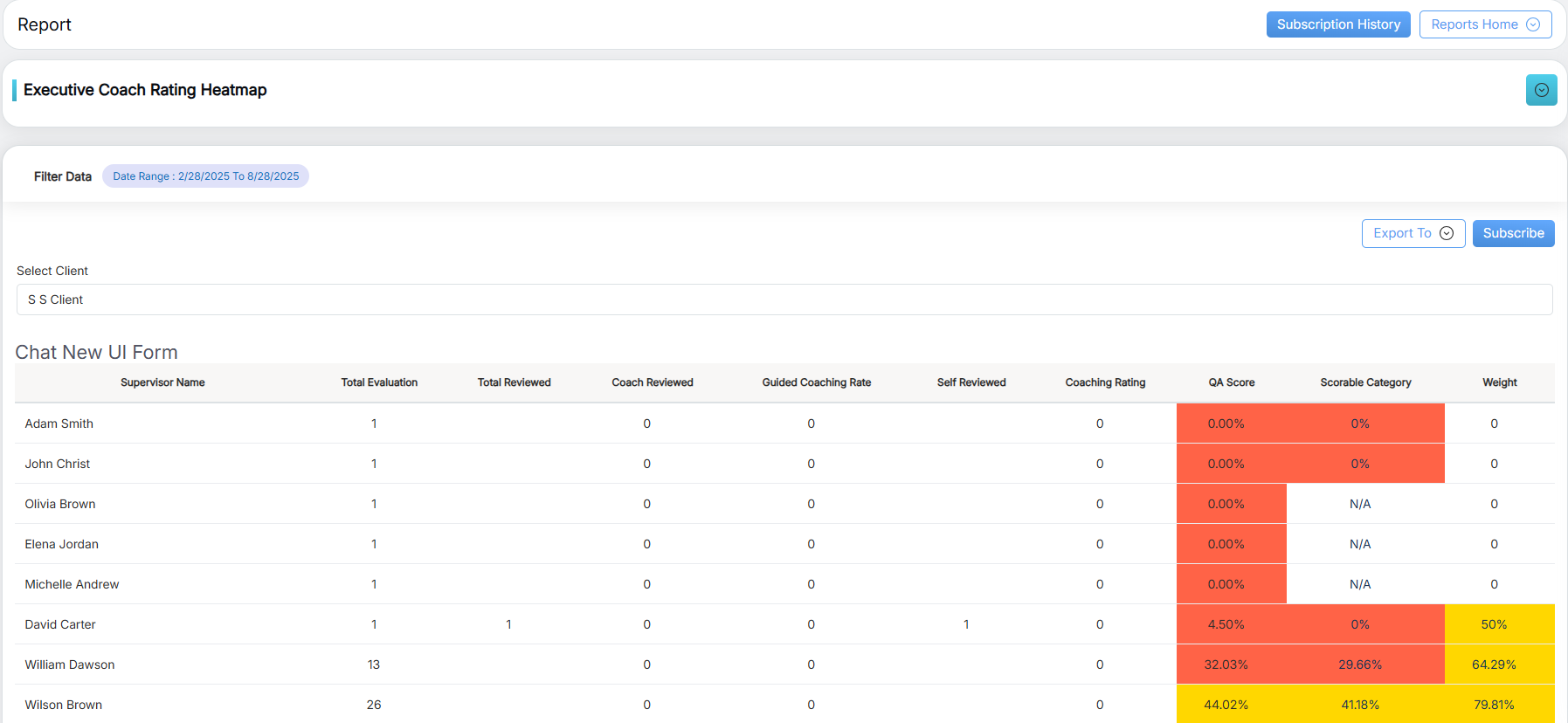This screenshot has height=723, width=1568.
Task: Click the Coaching Rating column header
Action: (1105, 382)
